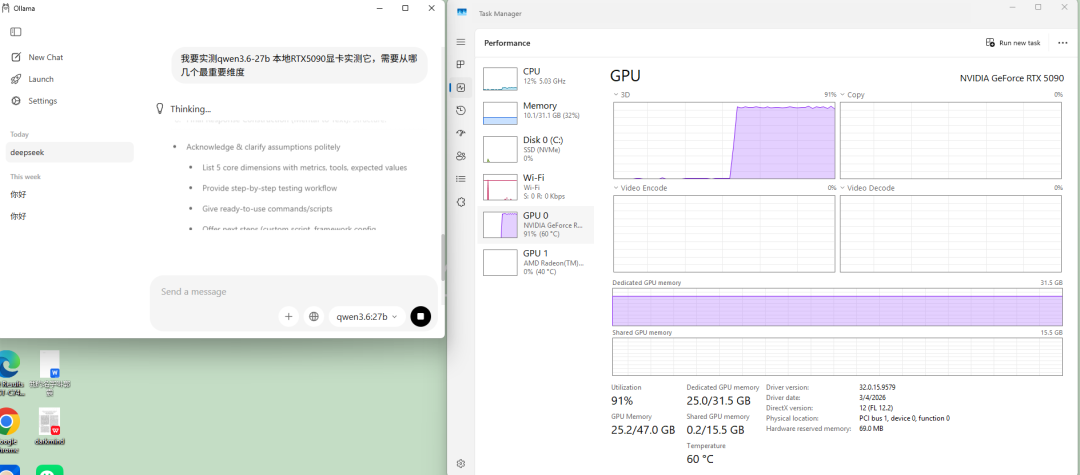
Task: Open Details list icon in Task Manager
Action: point(461,179)
